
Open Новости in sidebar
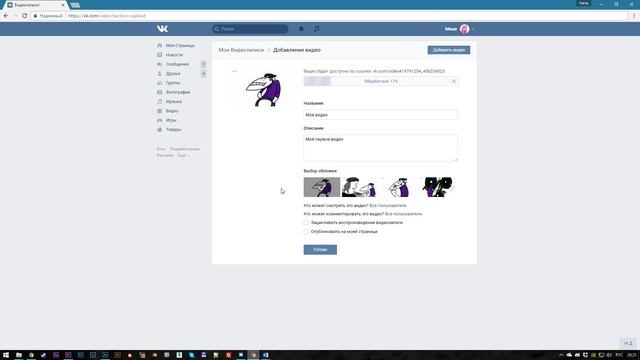pyautogui.click(x=174, y=55)
